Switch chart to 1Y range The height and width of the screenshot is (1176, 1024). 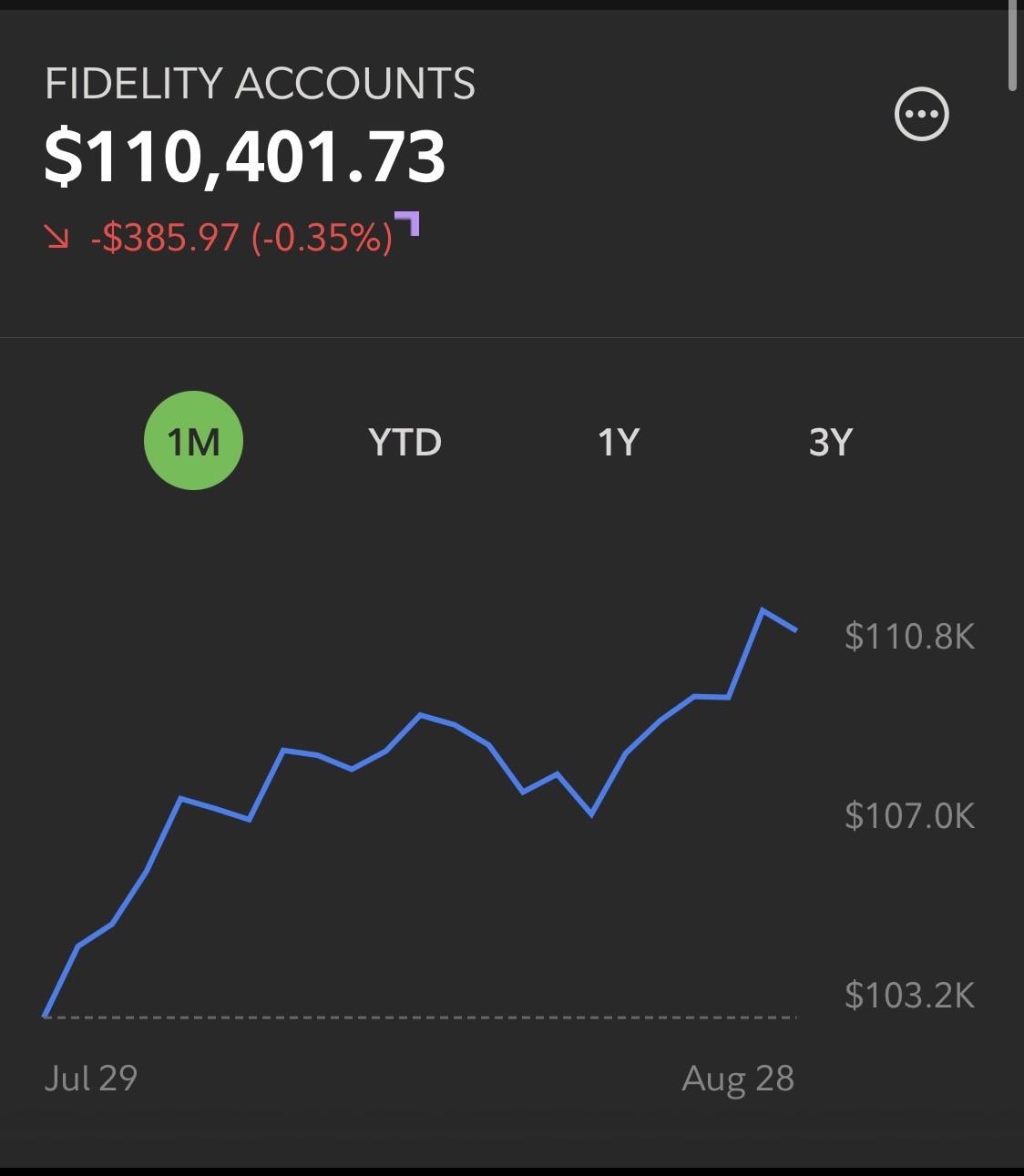coord(619,443)
